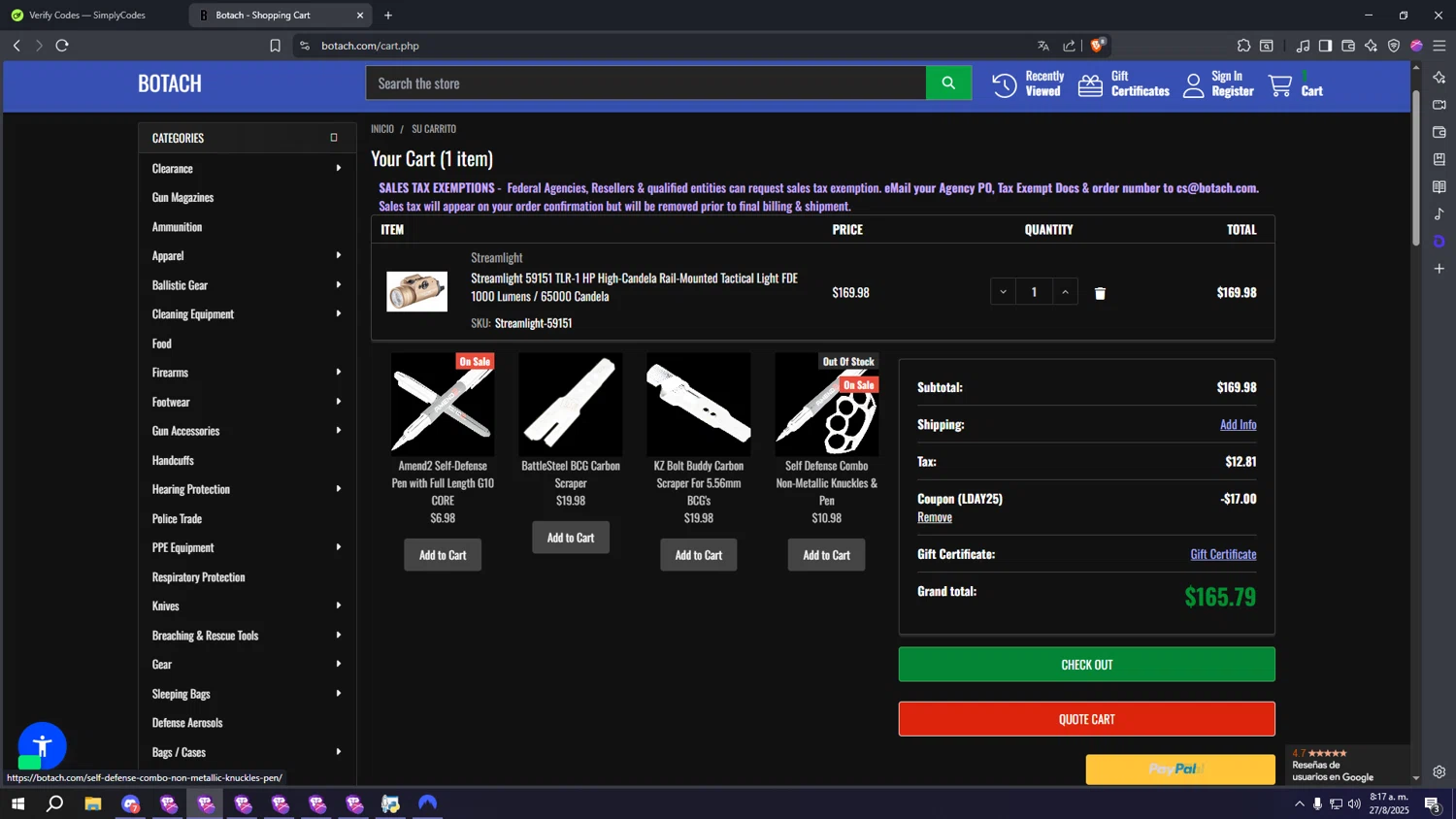
Task: Bookmark this page icon
Action: tap(275, 46)
